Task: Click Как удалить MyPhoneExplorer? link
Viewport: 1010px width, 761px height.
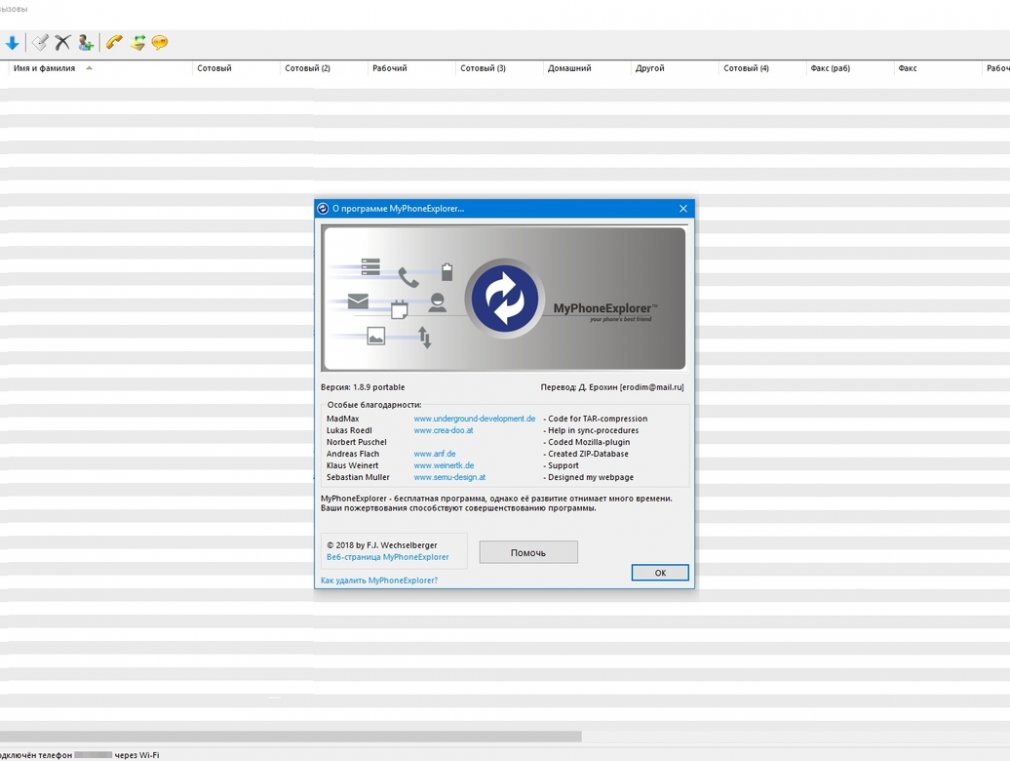Action: tap(379, 580)
